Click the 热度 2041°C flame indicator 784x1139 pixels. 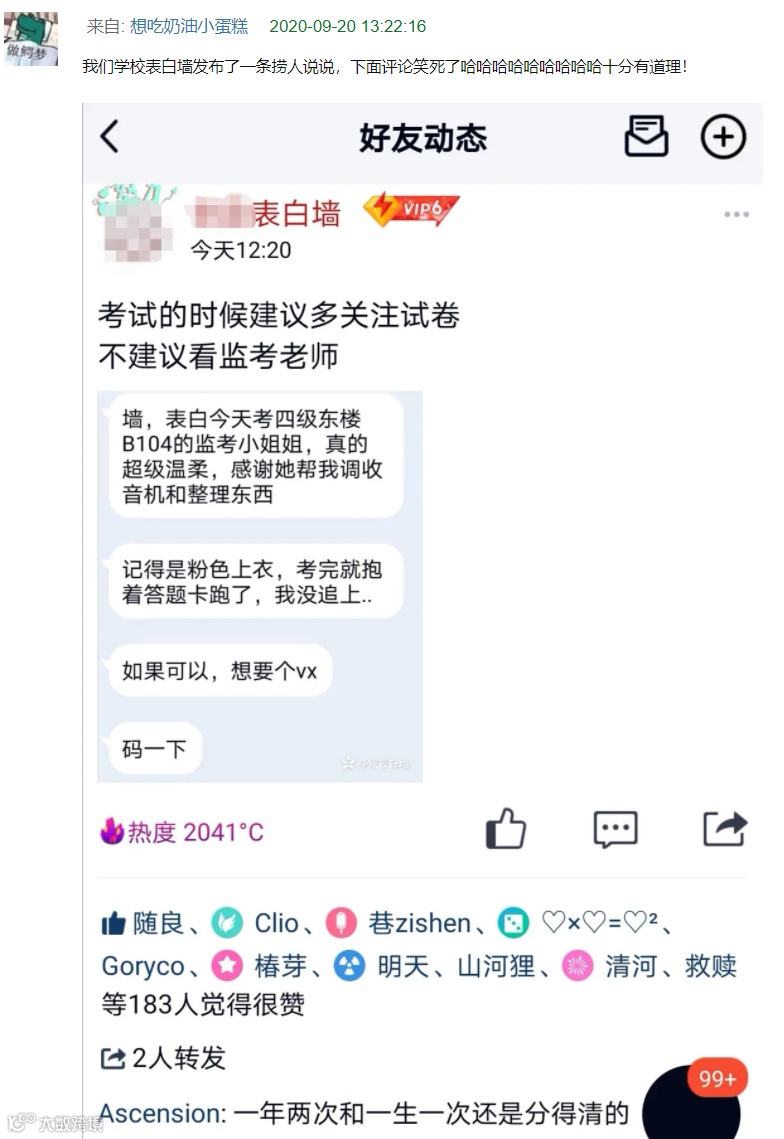[x=182, y=831]
